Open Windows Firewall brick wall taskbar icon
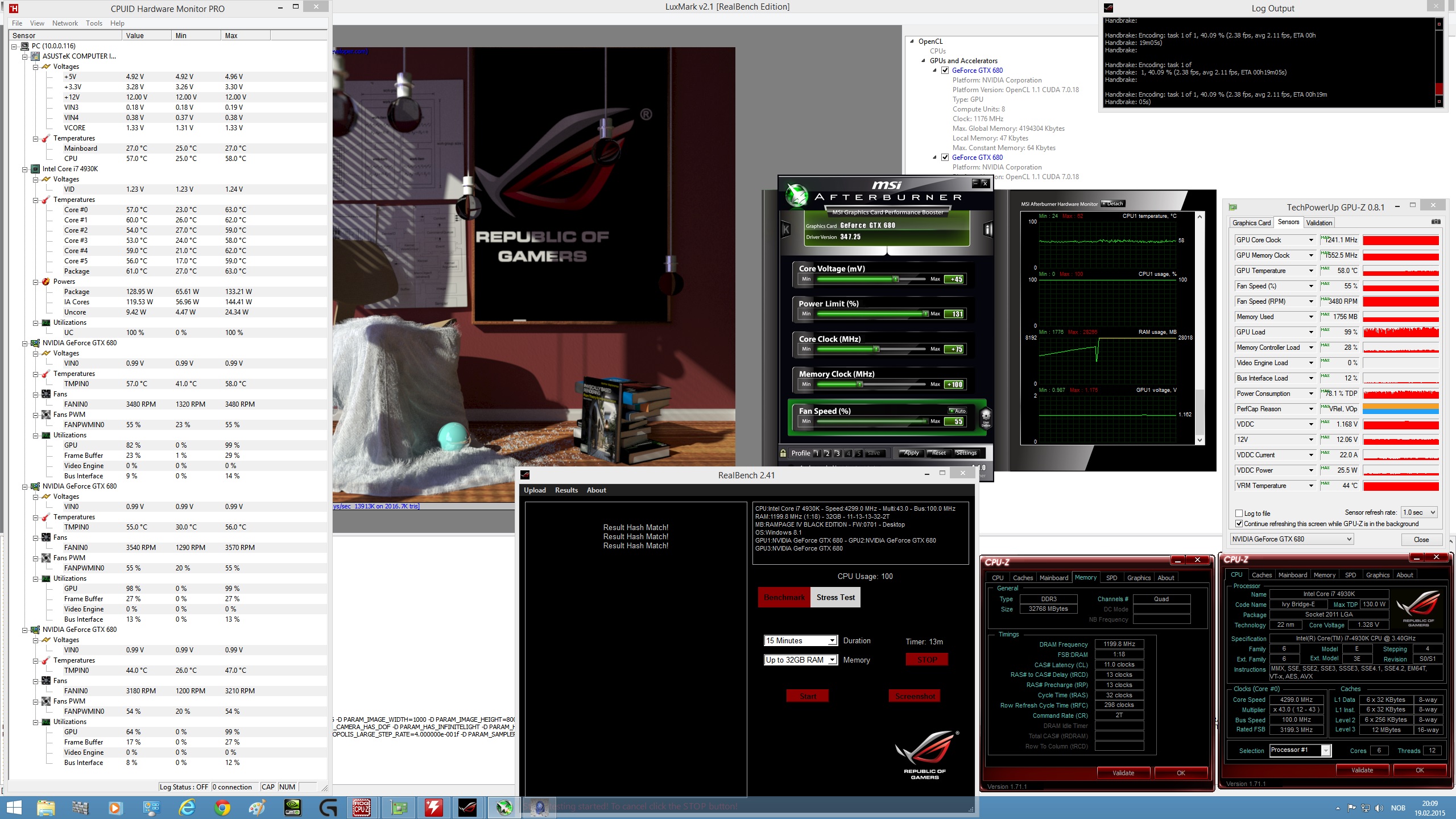This screenshot has height=819, width=1456. [80, 808]
